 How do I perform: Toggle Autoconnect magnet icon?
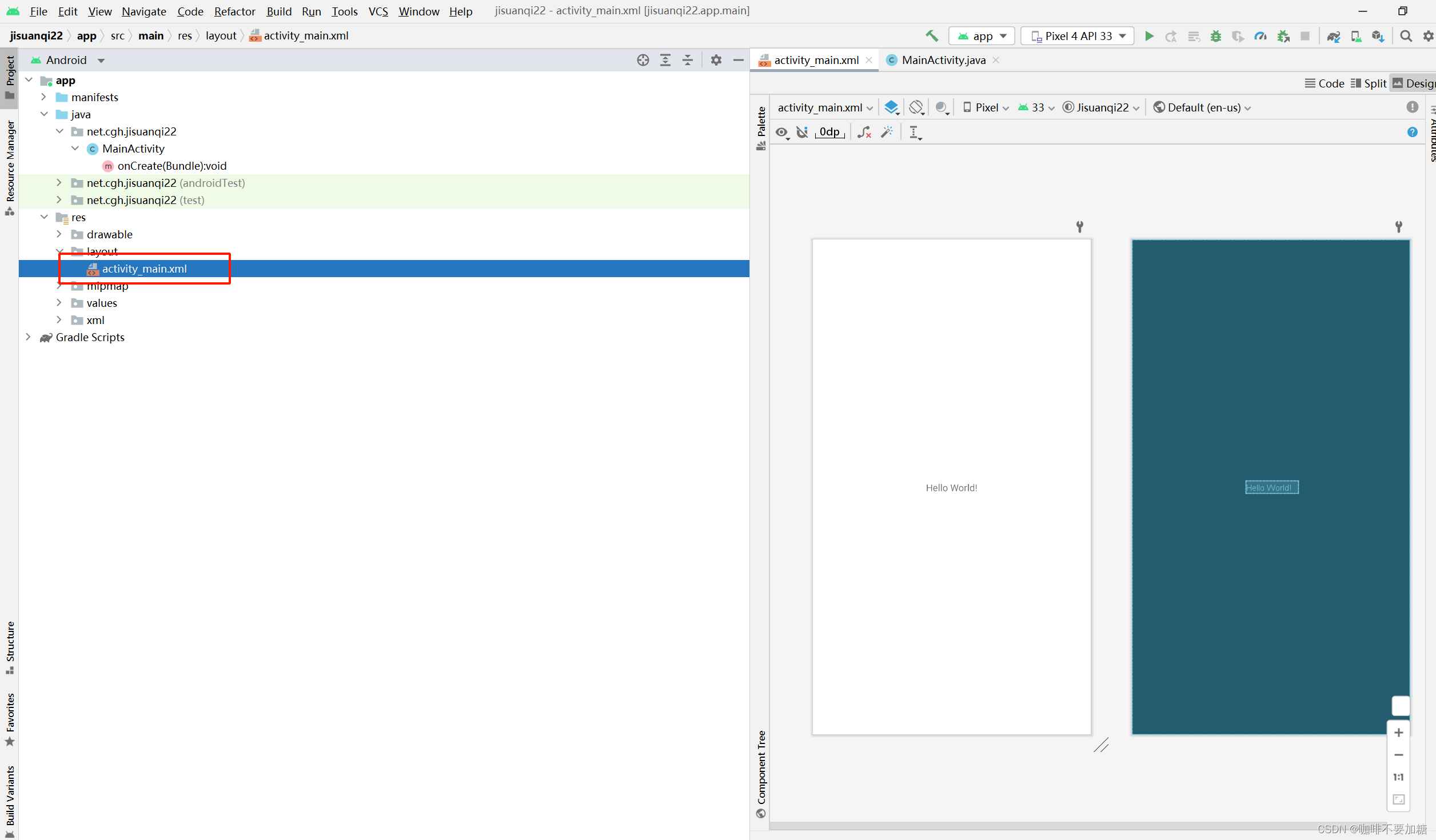point(803,132)
